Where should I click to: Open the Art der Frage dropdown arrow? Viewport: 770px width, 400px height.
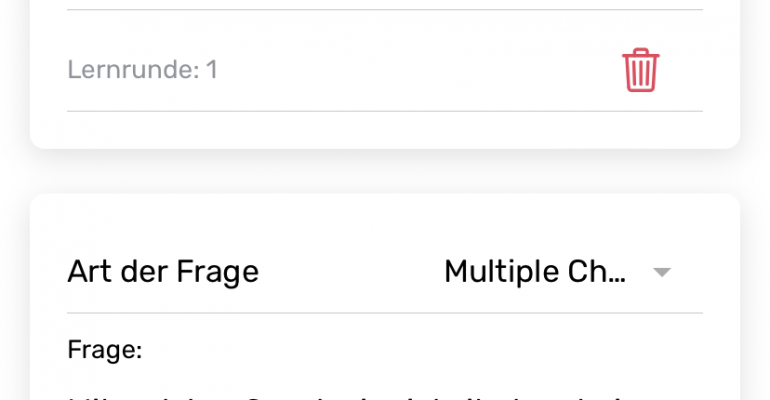tap(661, 272)
